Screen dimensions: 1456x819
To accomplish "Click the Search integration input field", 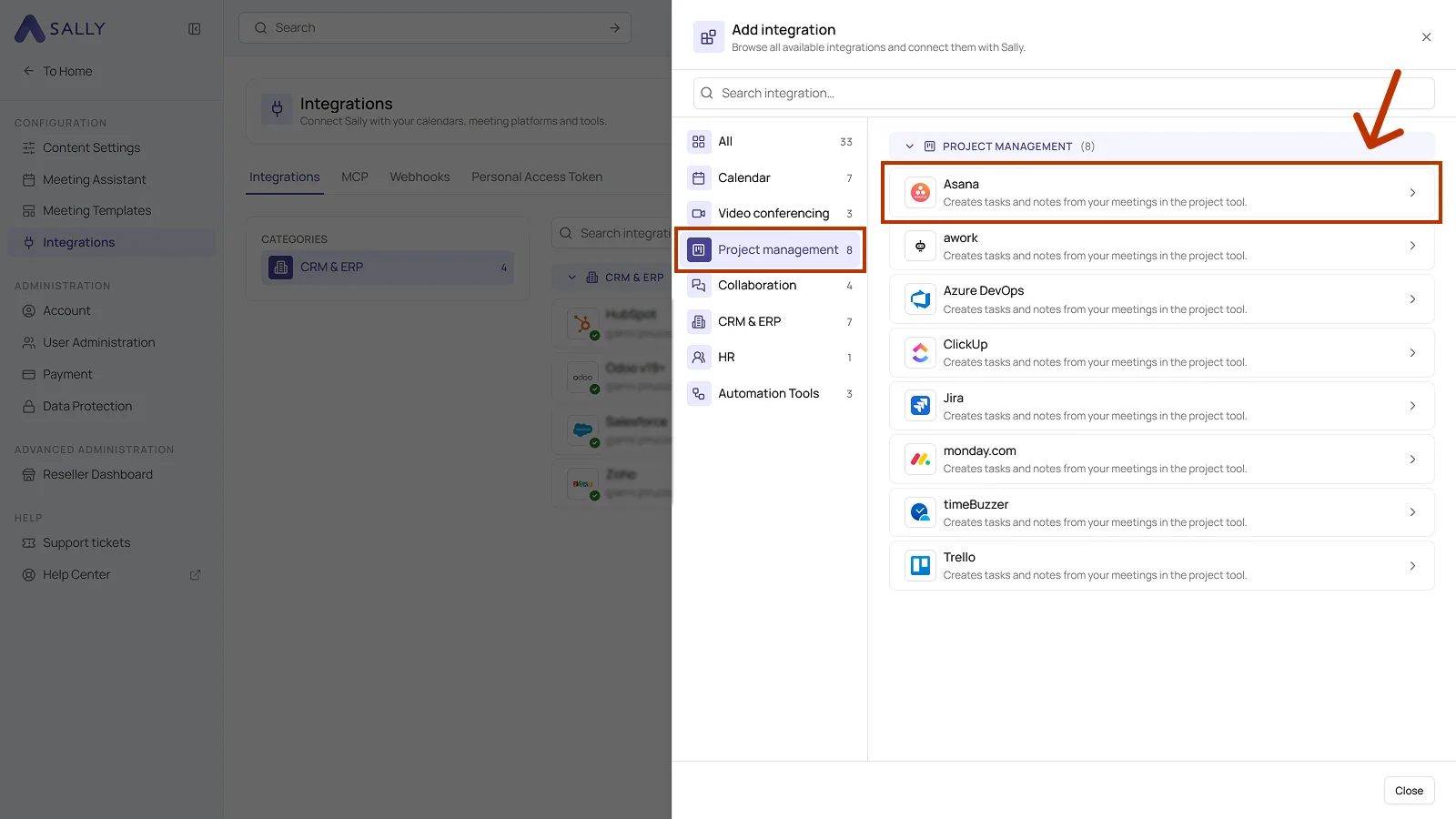I will [x=1064, y=93].
